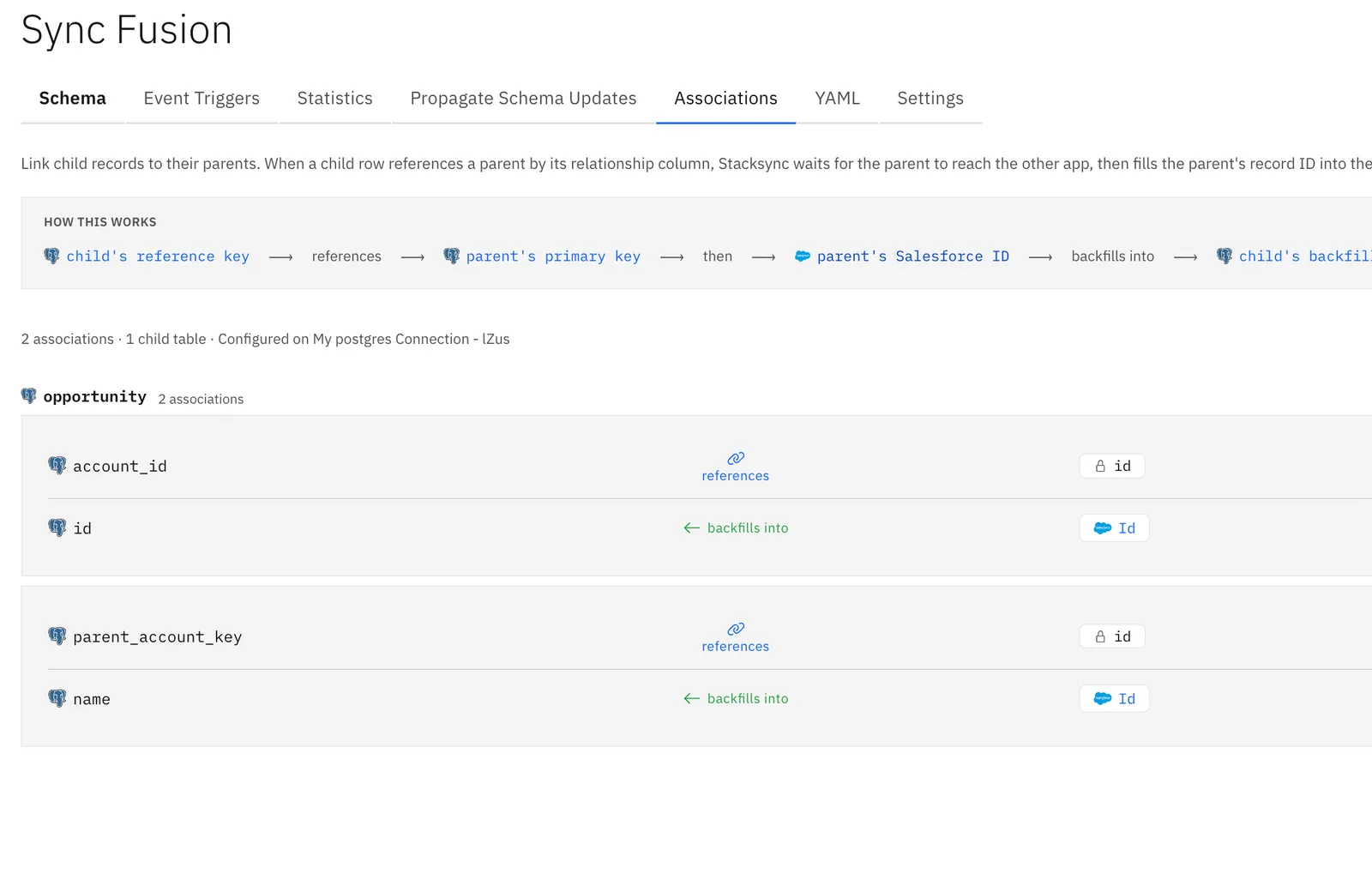
Task: Click lock icon in account_id row's id chip
Action: click(x=1100, y=466)
